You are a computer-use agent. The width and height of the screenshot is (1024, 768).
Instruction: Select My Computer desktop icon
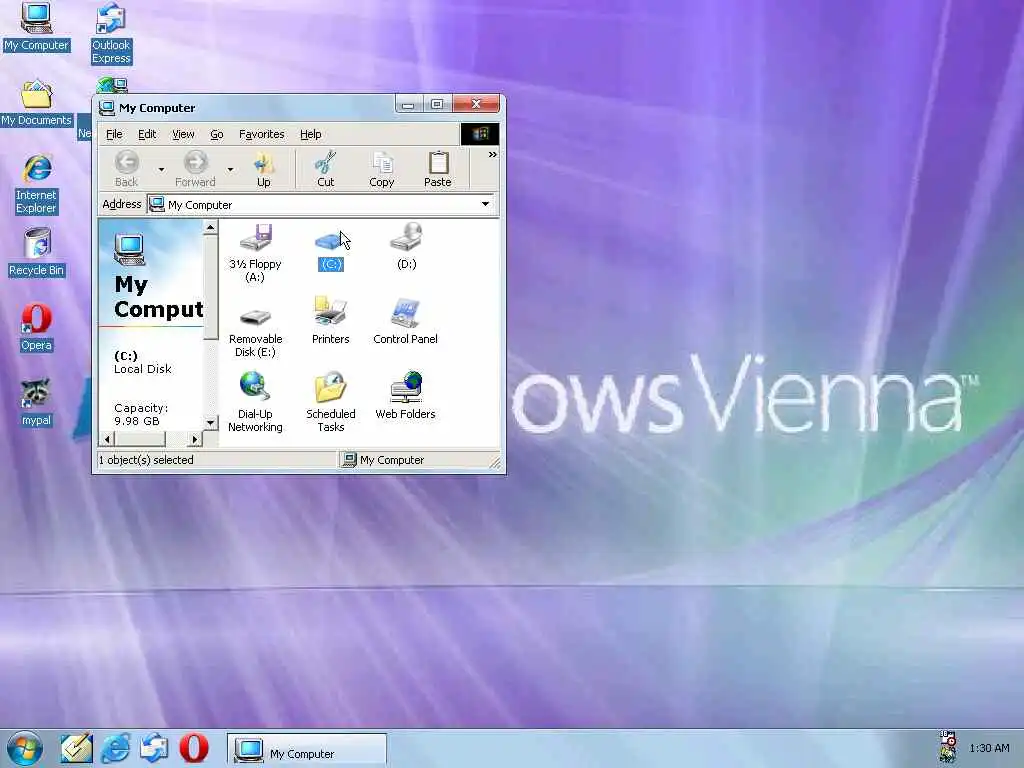pos(36,27)
